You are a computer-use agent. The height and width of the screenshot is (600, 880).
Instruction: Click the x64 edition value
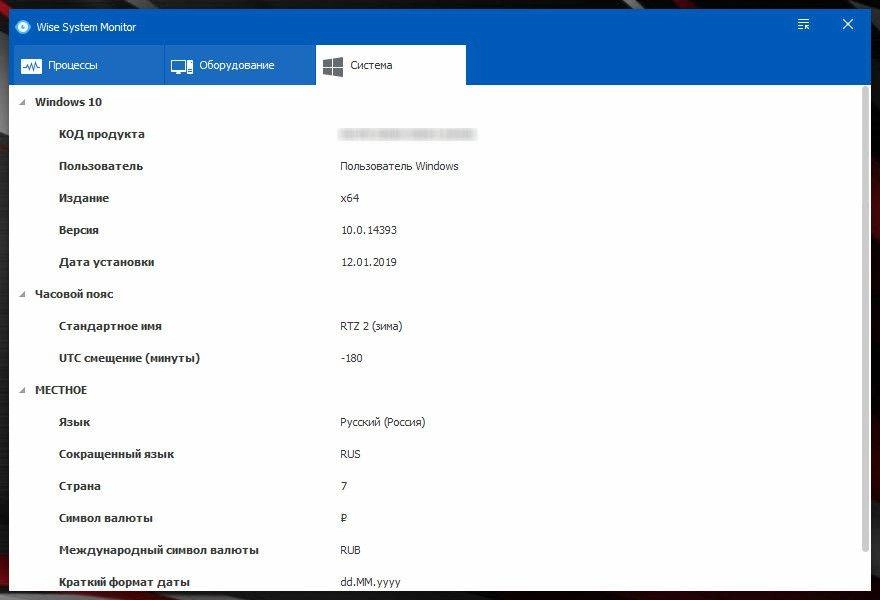[x=350, y=198]
